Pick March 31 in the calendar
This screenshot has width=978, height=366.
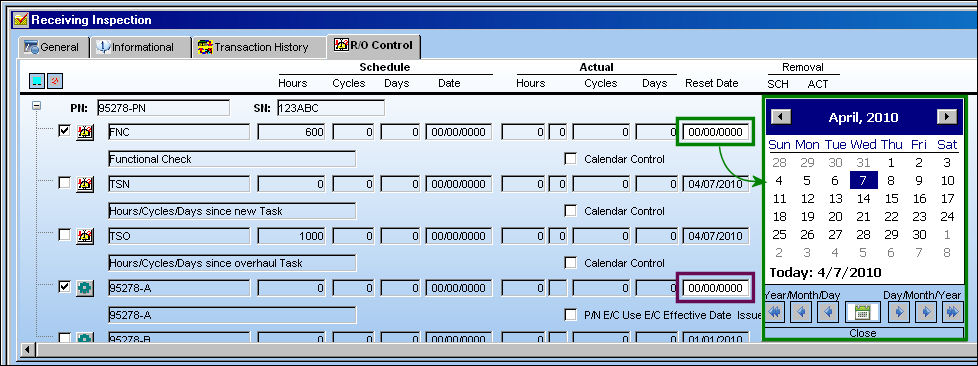click(x=863, y=163)
